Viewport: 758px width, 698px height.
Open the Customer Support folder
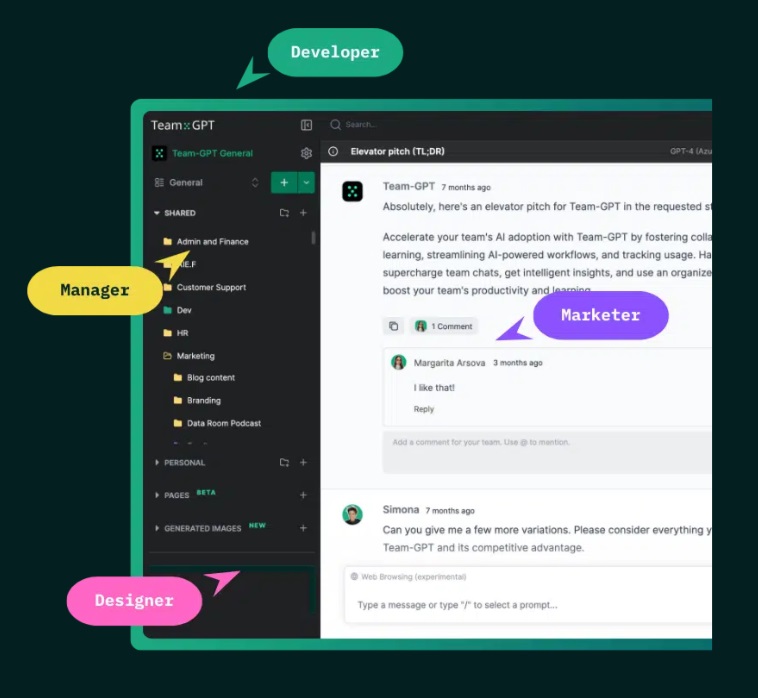point(211,287)
